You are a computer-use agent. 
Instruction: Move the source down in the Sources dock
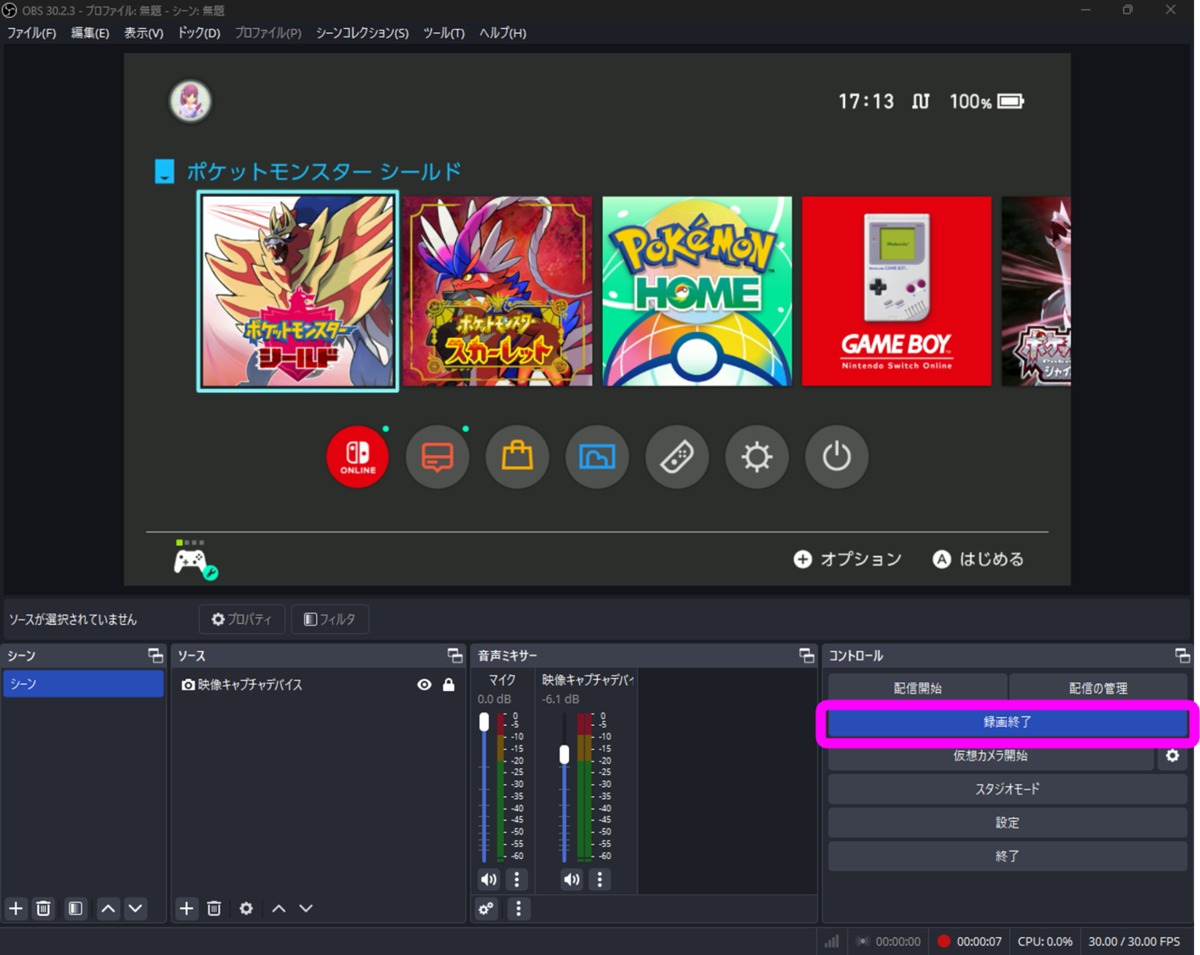coord(306,908)
